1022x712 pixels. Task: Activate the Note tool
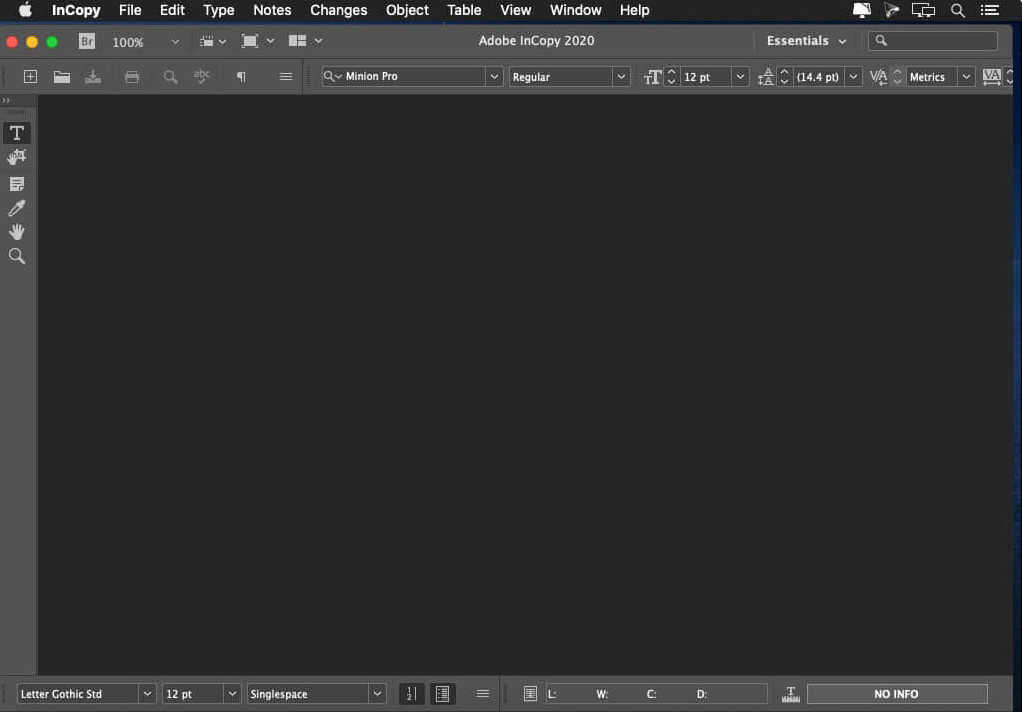tap(16, 183)
